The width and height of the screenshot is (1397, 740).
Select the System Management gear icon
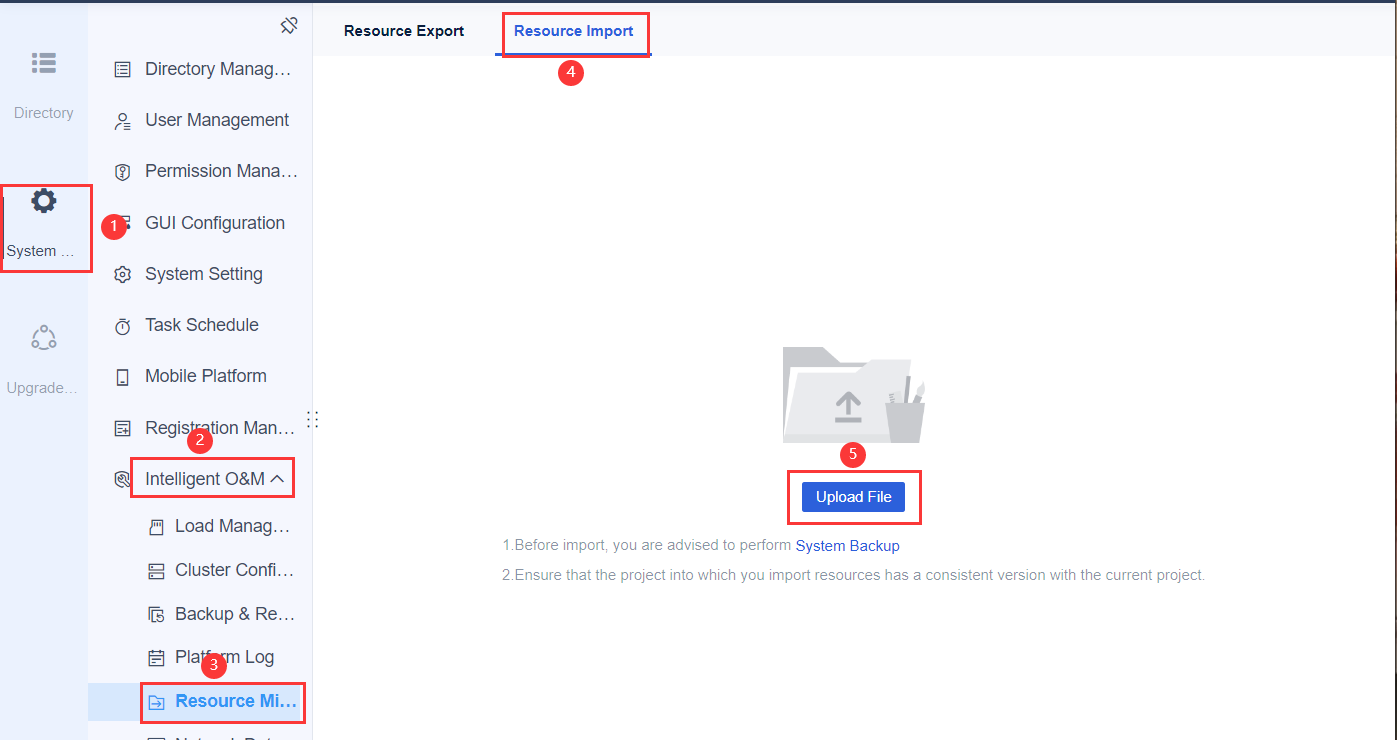click(x=44, y=201)
